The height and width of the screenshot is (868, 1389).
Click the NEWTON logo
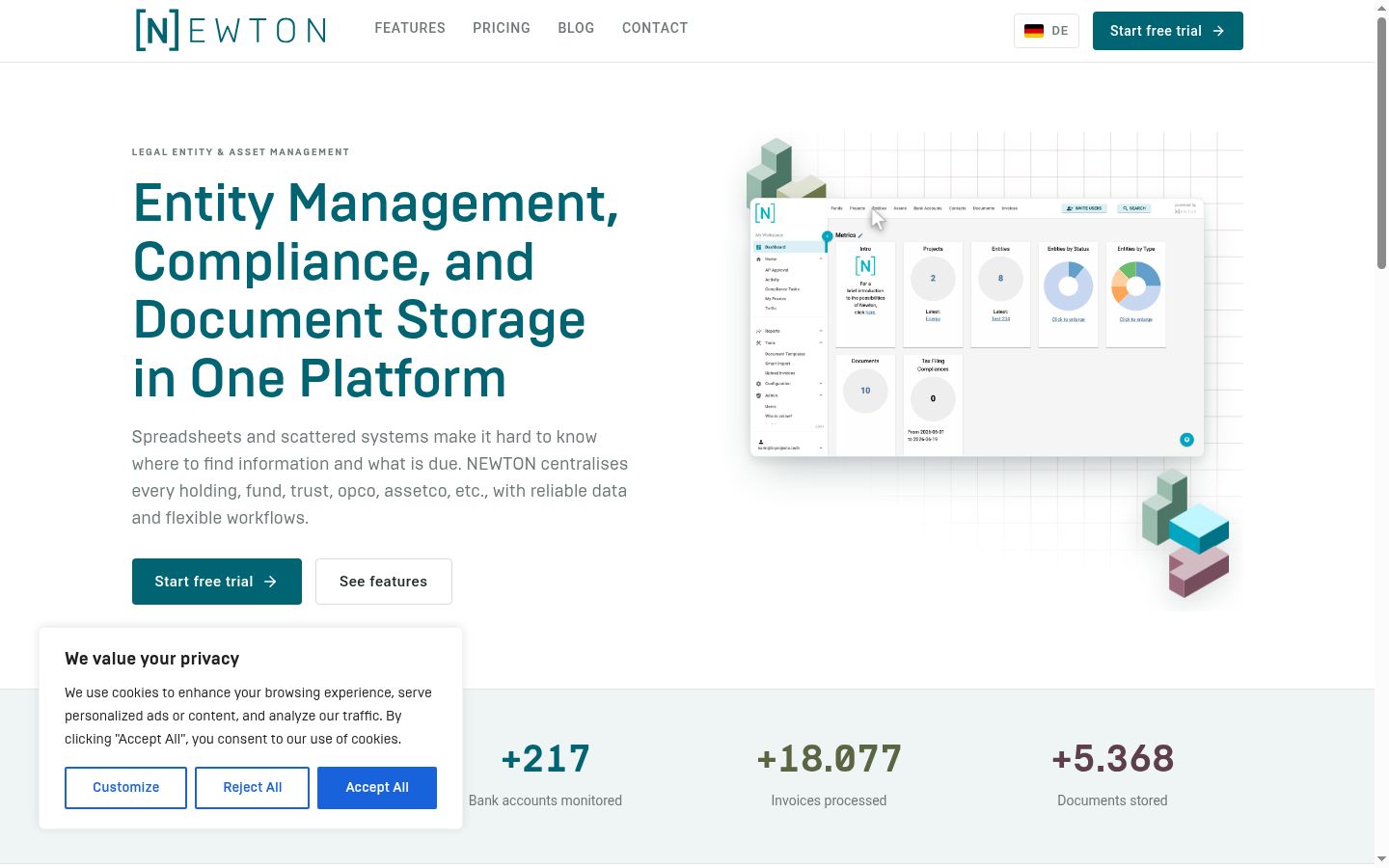coord(231,30)
